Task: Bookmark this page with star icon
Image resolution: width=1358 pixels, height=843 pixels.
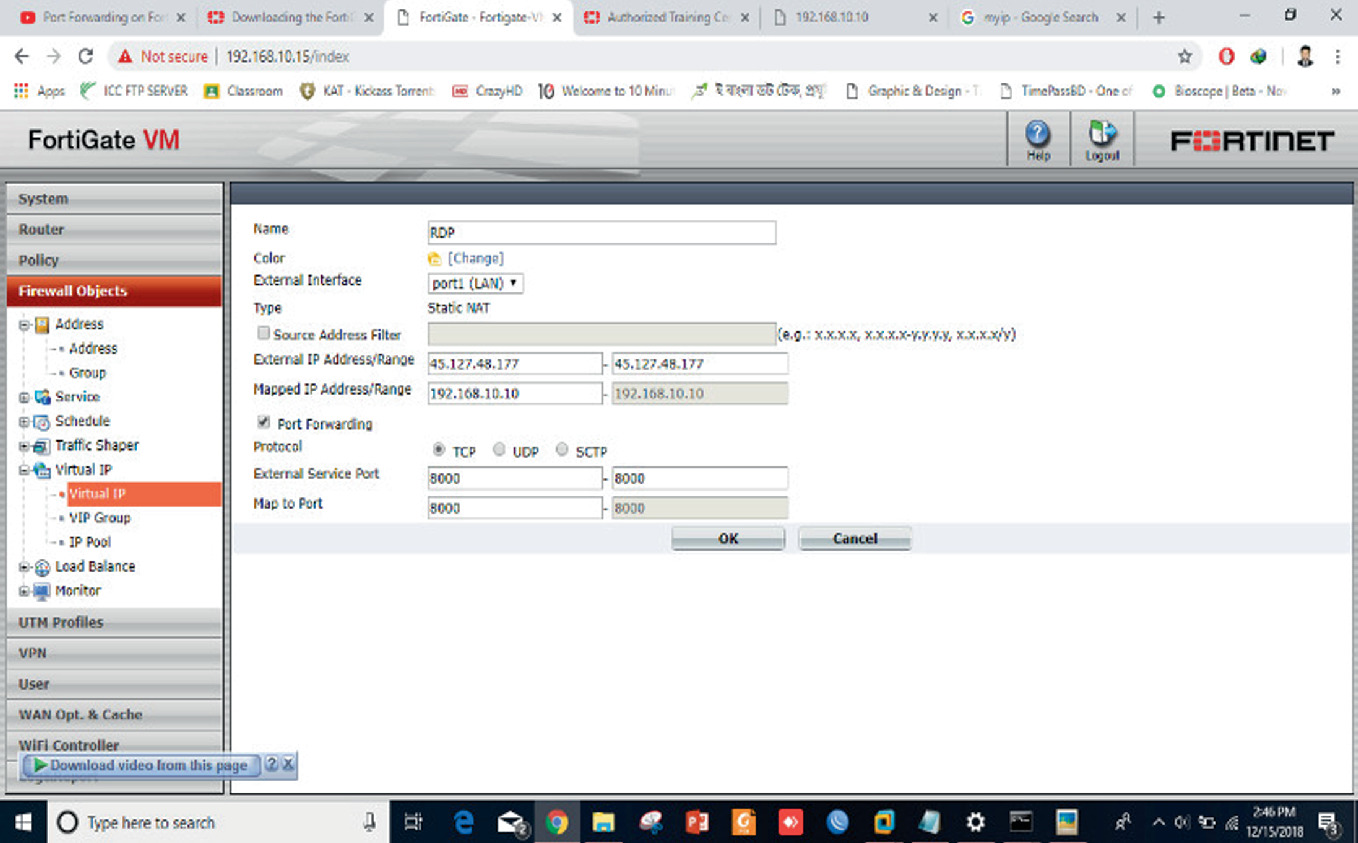Action: pyautogui.click(x=1185, y=57)
